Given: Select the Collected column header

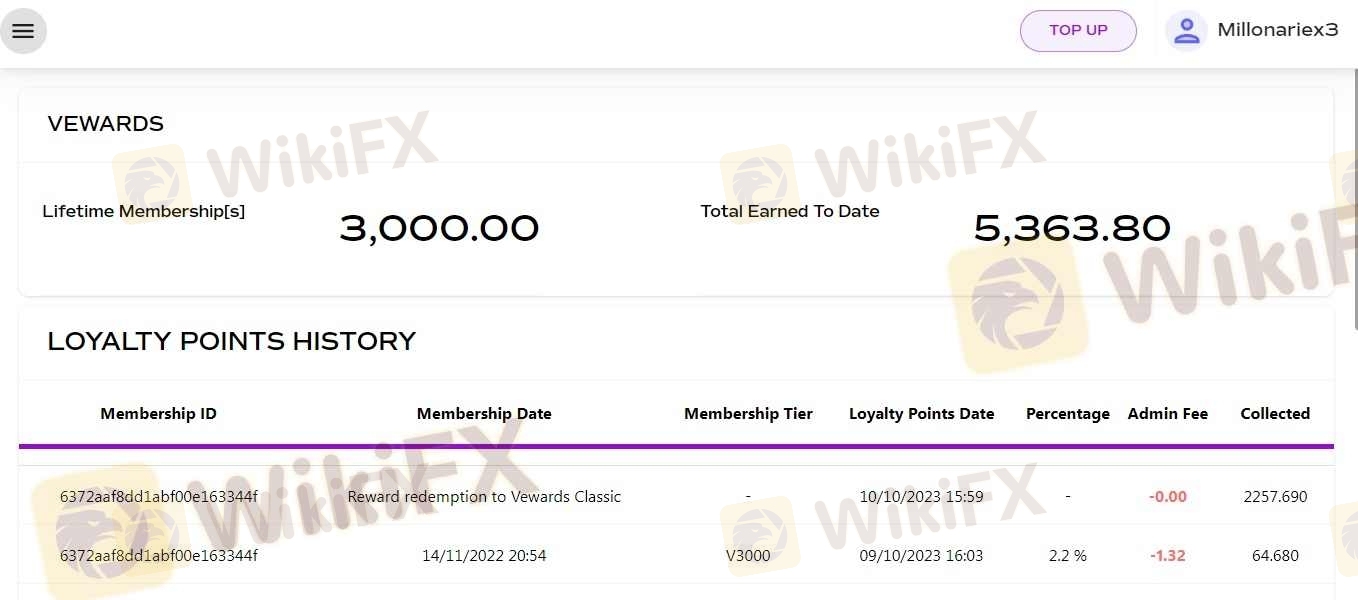Looking at the screenshot, I should click(1275, 414).
